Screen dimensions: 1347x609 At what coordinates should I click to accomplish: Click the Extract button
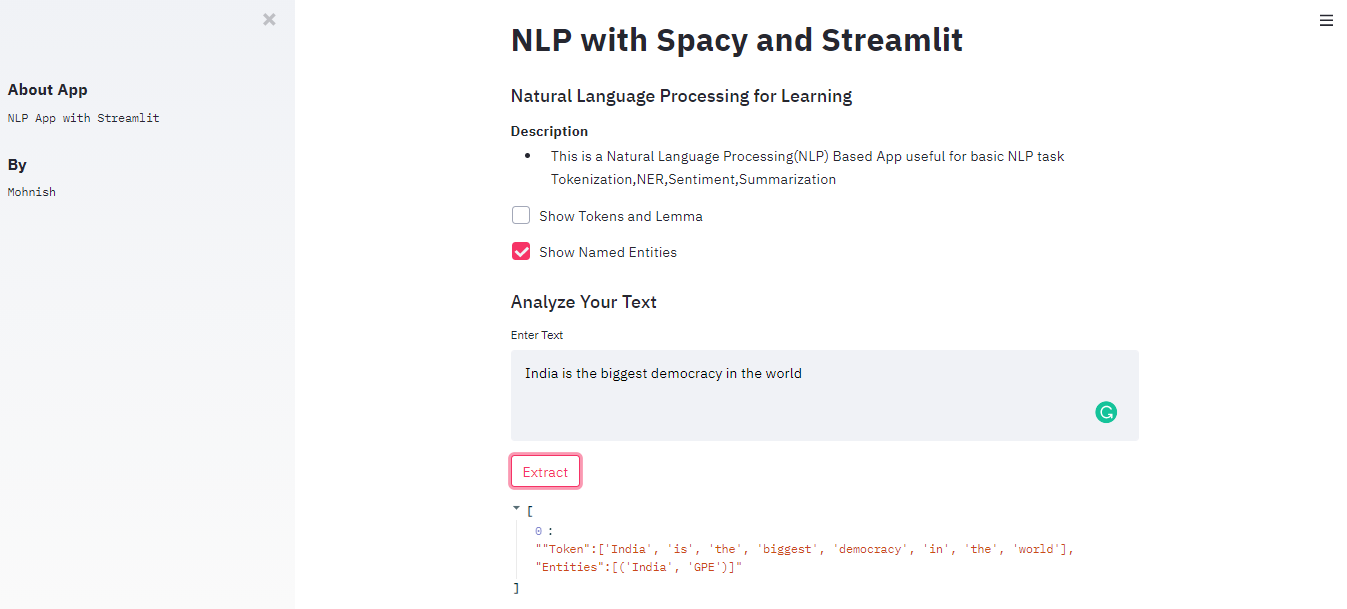point(545,471)
